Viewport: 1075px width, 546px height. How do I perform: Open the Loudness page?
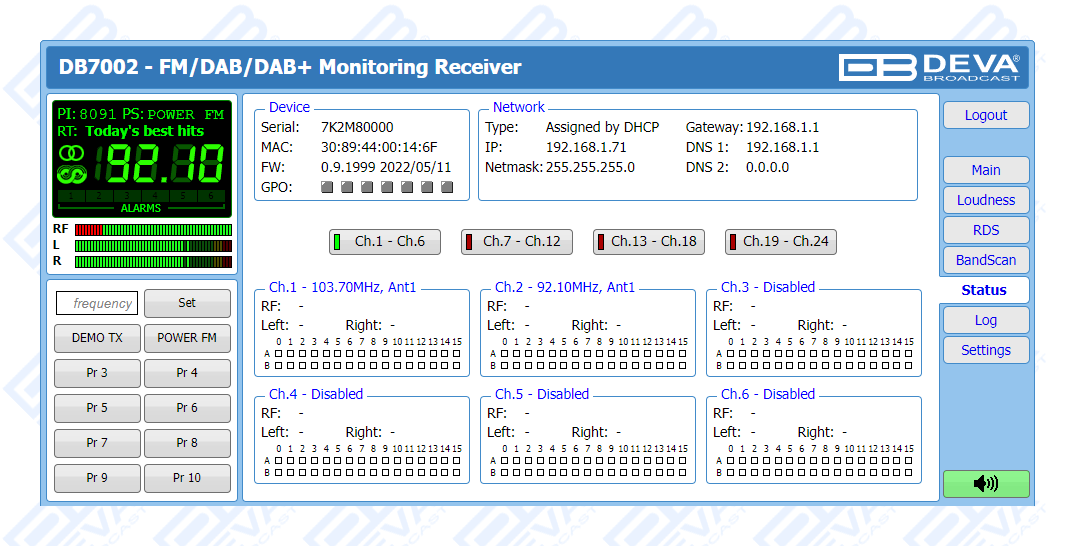[x=985, y=200]
